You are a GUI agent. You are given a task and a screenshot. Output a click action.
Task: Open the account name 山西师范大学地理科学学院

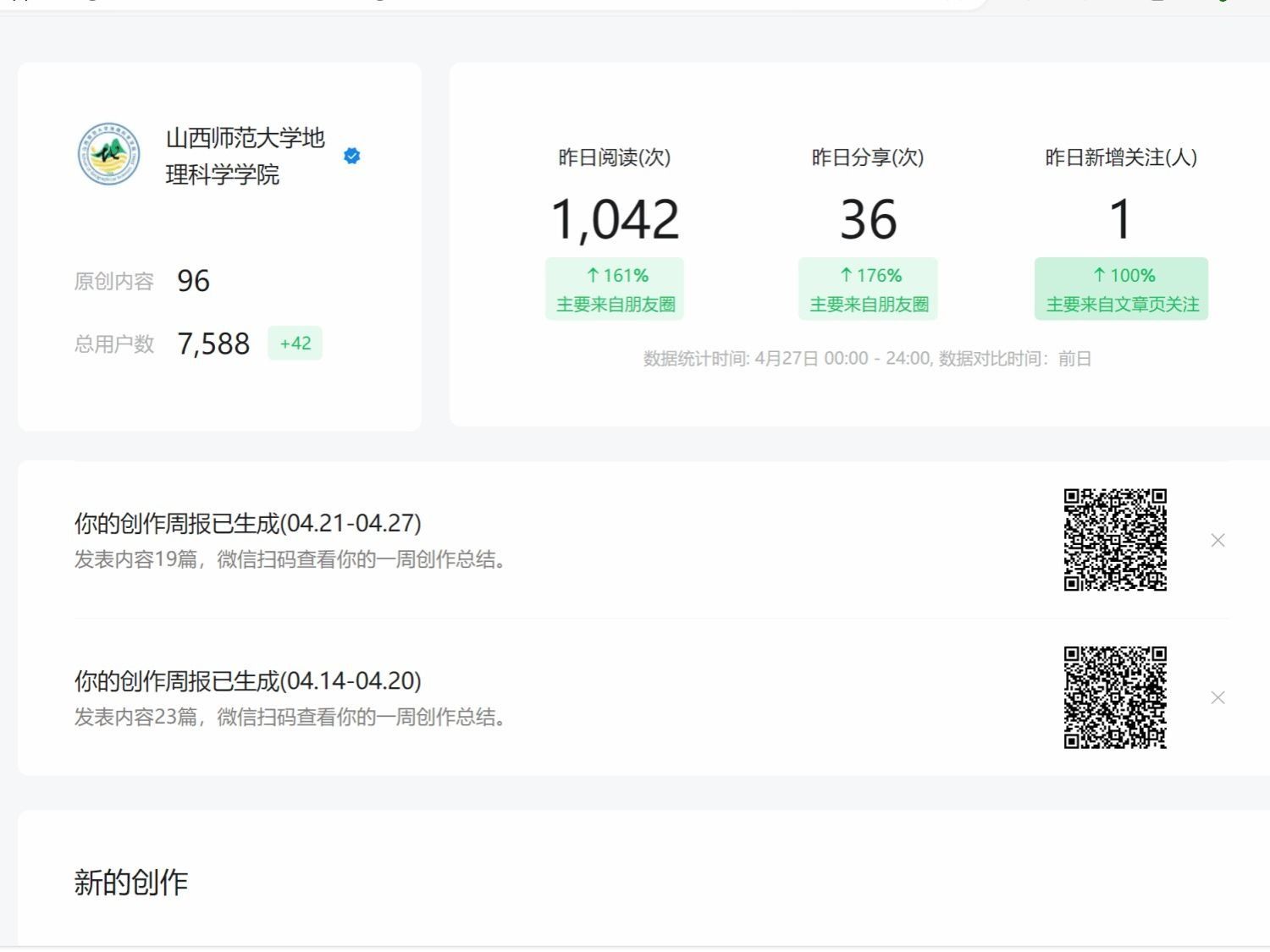[x=245, y=156]
